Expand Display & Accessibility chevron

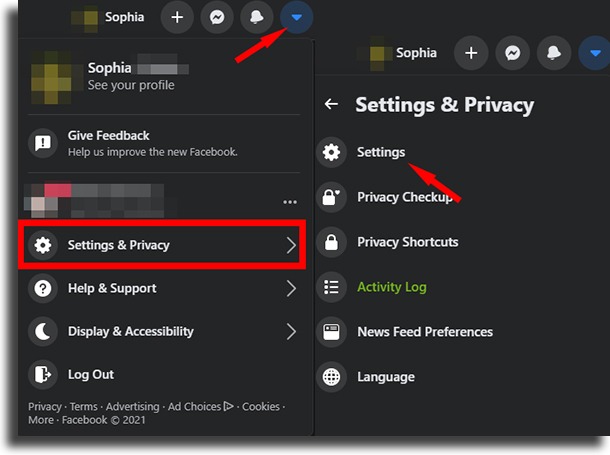tap(291, 332)
